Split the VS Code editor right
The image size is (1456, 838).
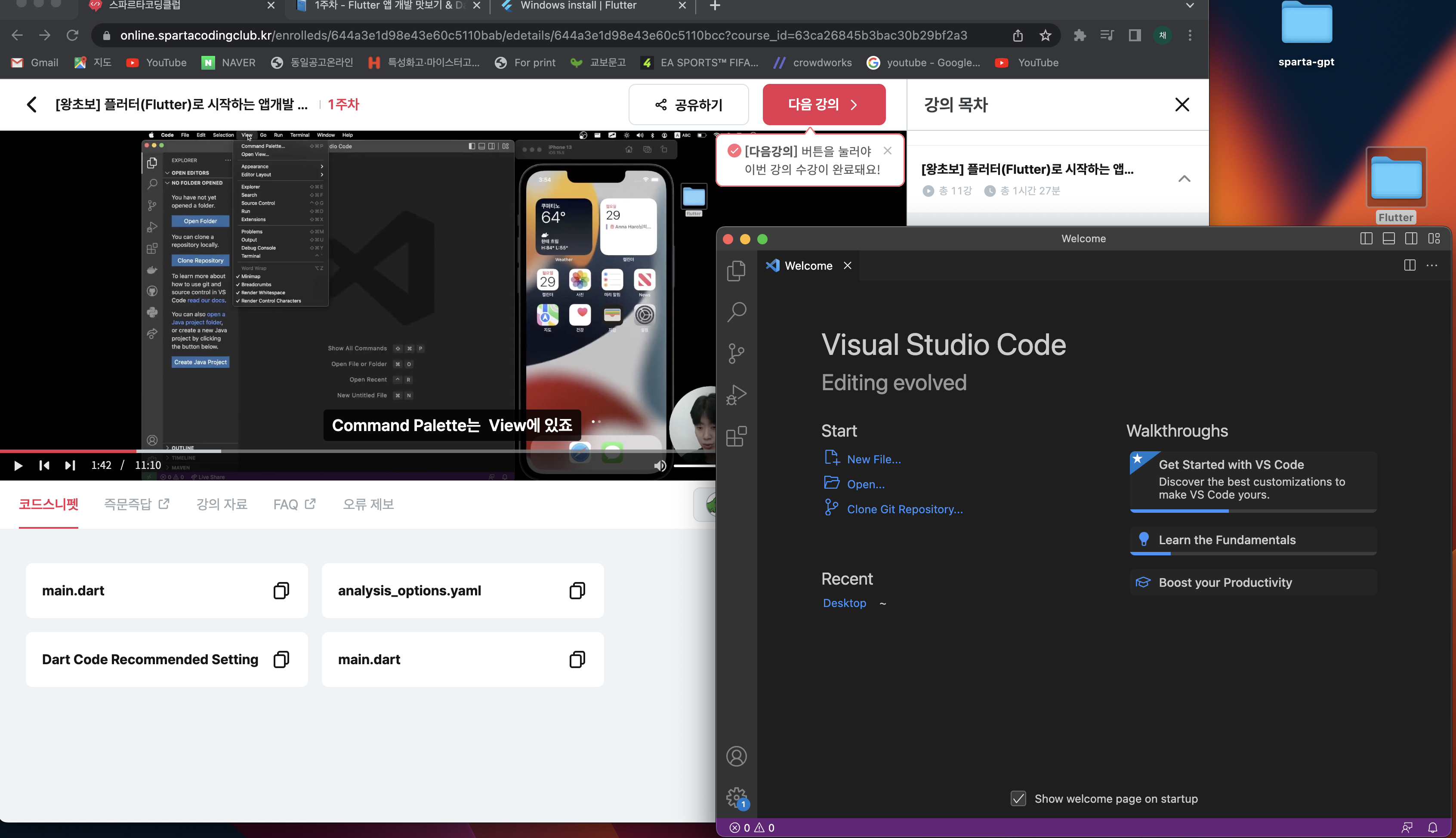pyautogui.click(x=1410, y=265)
